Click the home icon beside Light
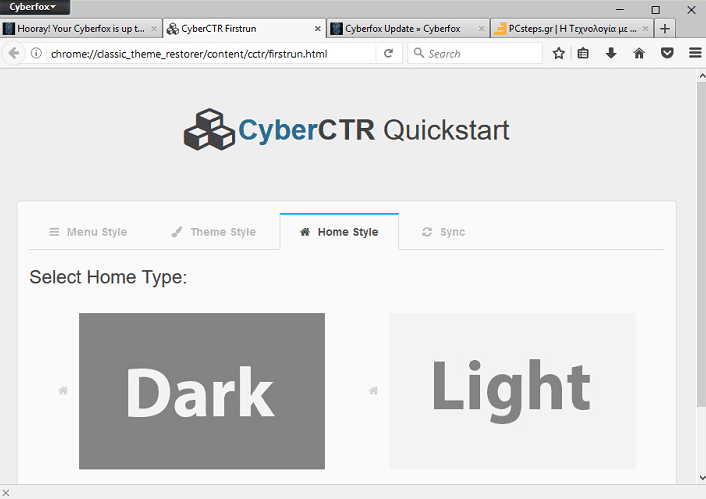This screenshot has height=499, width=706. coord(373,390)
